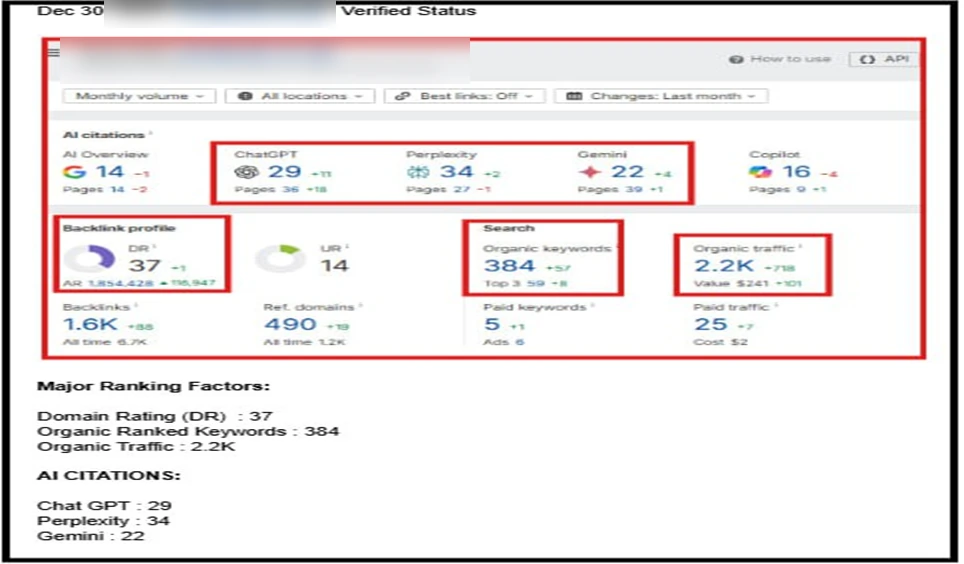Open the Ref. domains 490 value

[291, 324]
